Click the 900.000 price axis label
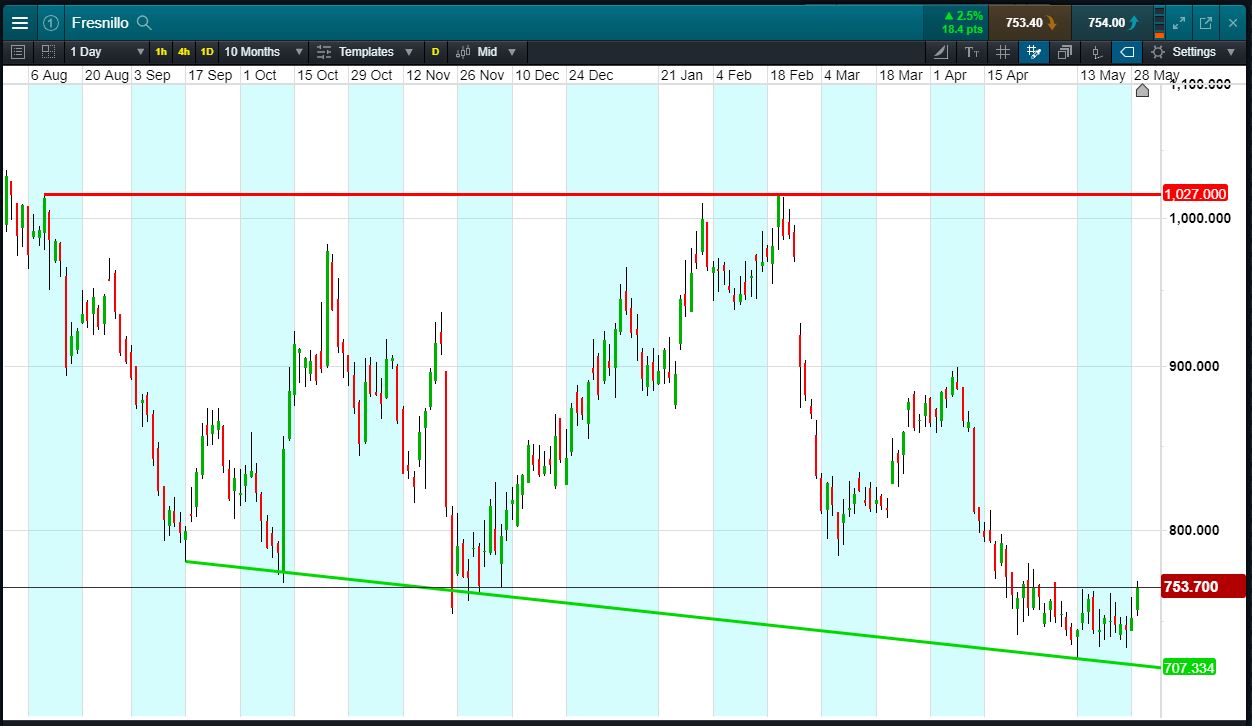 [x=1194, y=366]
